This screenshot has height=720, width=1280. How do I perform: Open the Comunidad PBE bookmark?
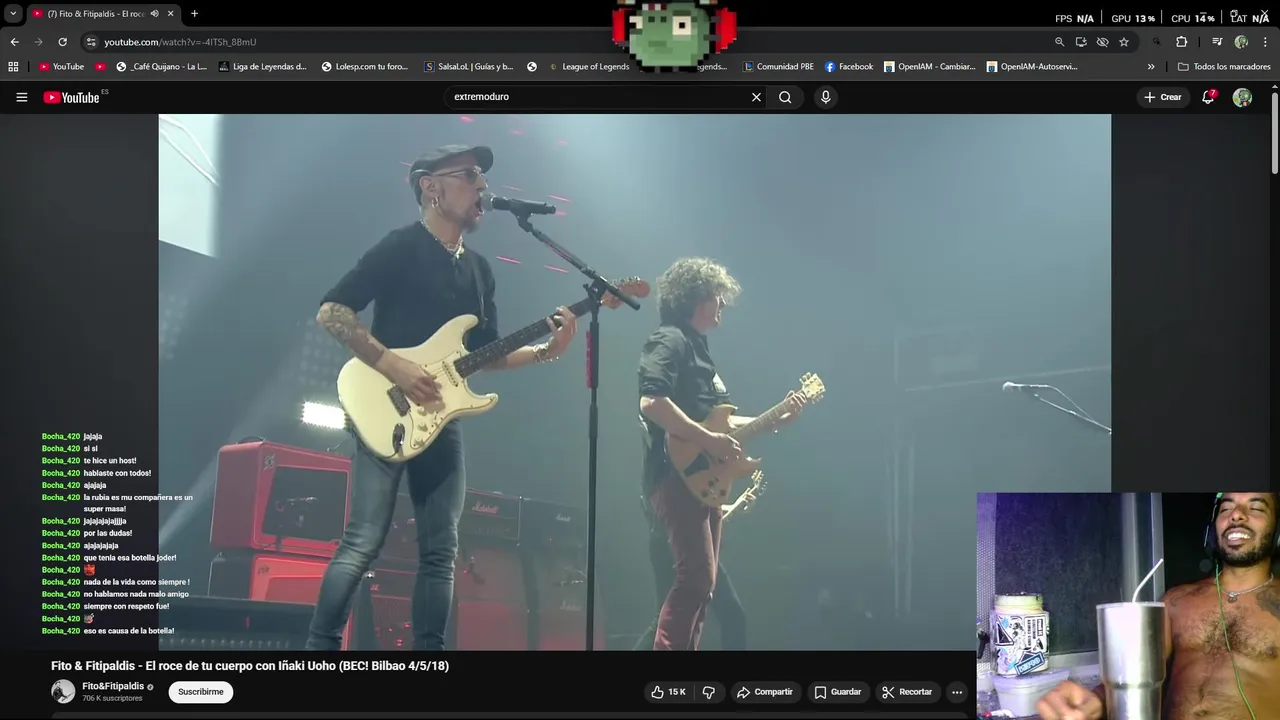click(x=778, y=67)
